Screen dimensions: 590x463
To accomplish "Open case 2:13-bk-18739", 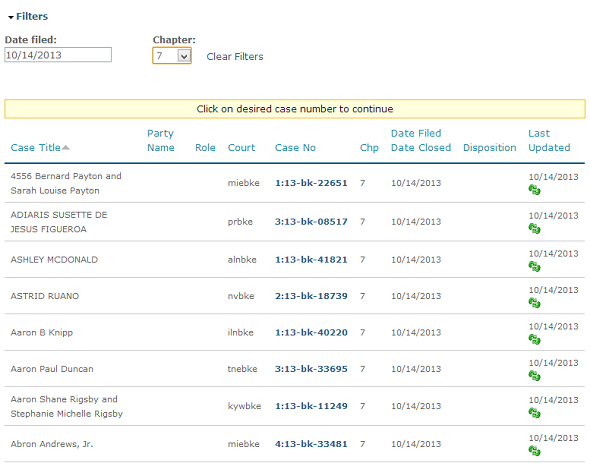I will pyautogui.click(x=311, y=296).
